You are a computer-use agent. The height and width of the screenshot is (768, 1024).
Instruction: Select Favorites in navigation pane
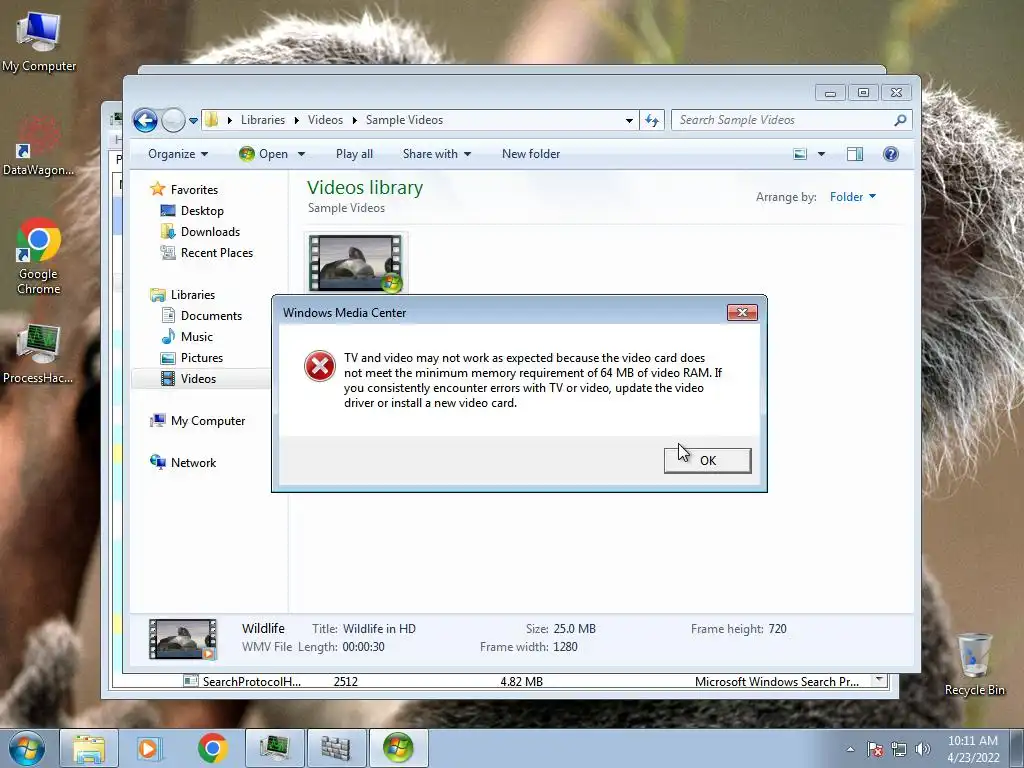pyautogui.click(x=194, y=189)
